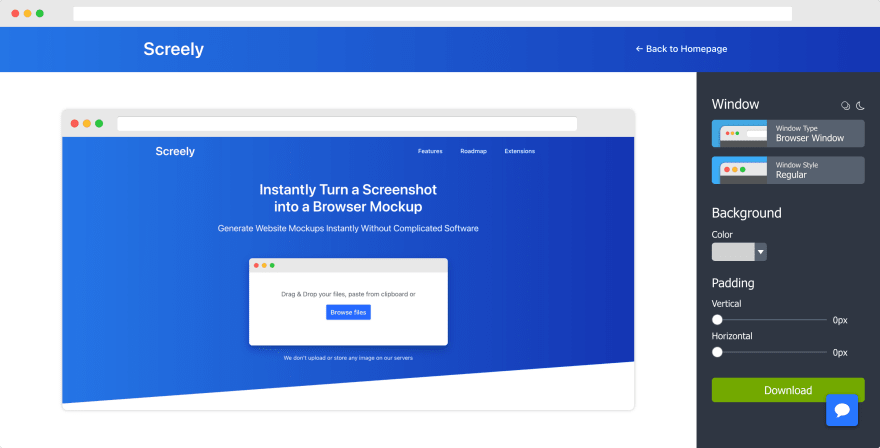This screenshot has width=880, height=448.
Task: Click the drag and drop upload box text
Action: point(348,294)
